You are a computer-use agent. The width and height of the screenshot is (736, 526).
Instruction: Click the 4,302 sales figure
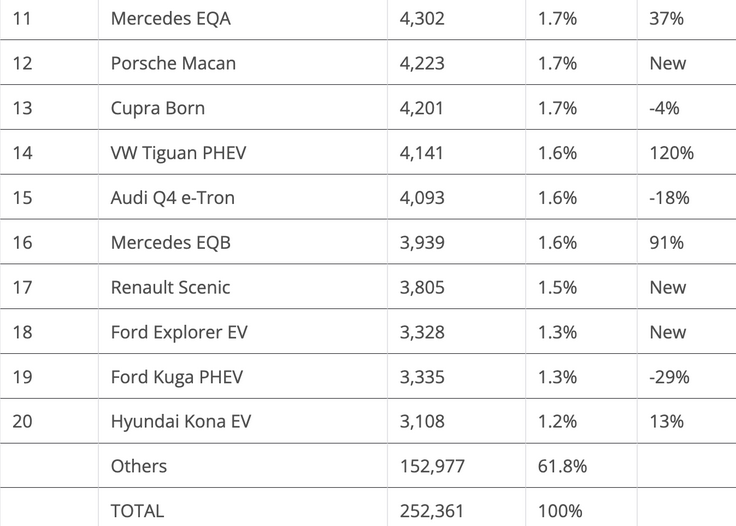pyautogui.click(x=421, y=18)
